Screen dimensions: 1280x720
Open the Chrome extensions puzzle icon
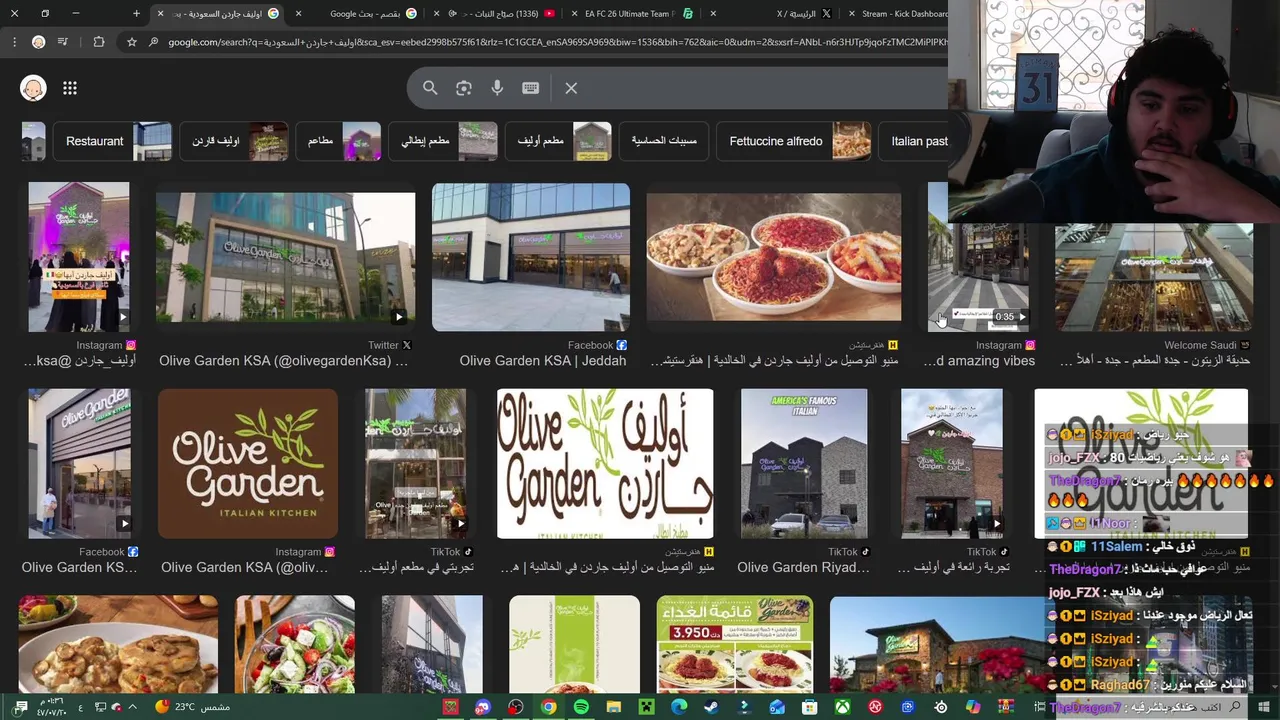click(98, 42)
